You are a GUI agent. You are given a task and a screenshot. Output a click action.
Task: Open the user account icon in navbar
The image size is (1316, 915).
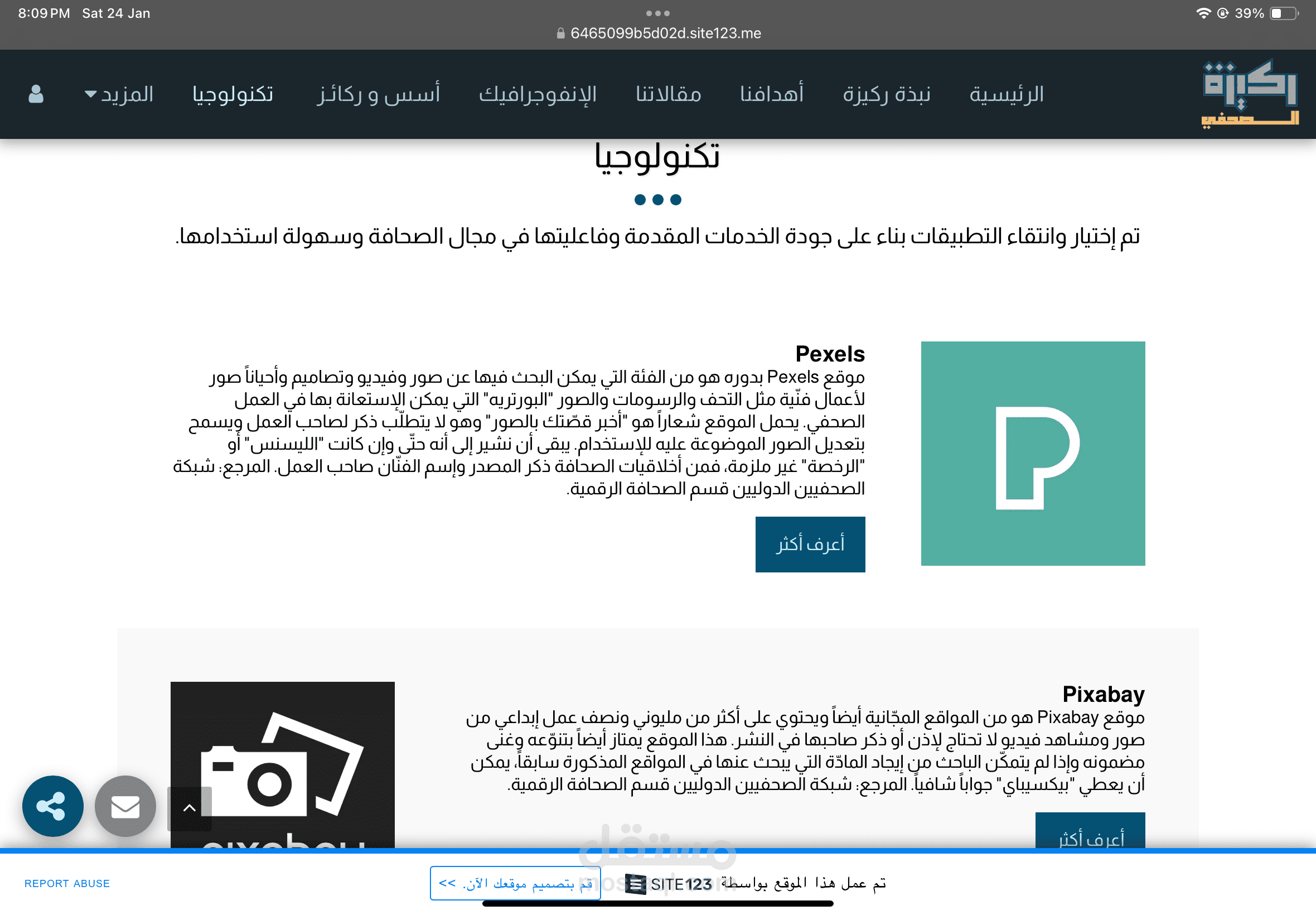[36, 94]
